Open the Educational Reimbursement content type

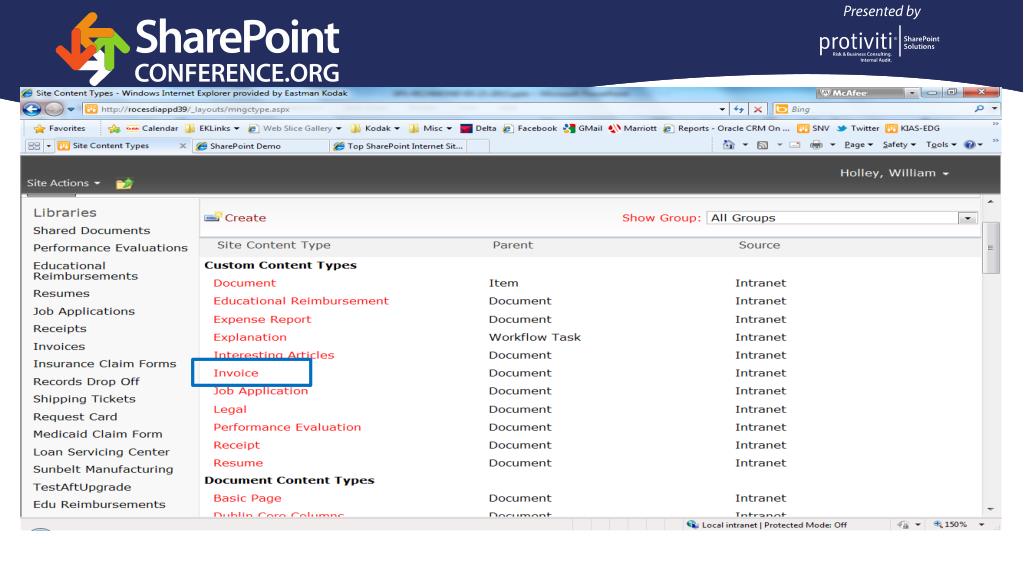coord(301,301)
